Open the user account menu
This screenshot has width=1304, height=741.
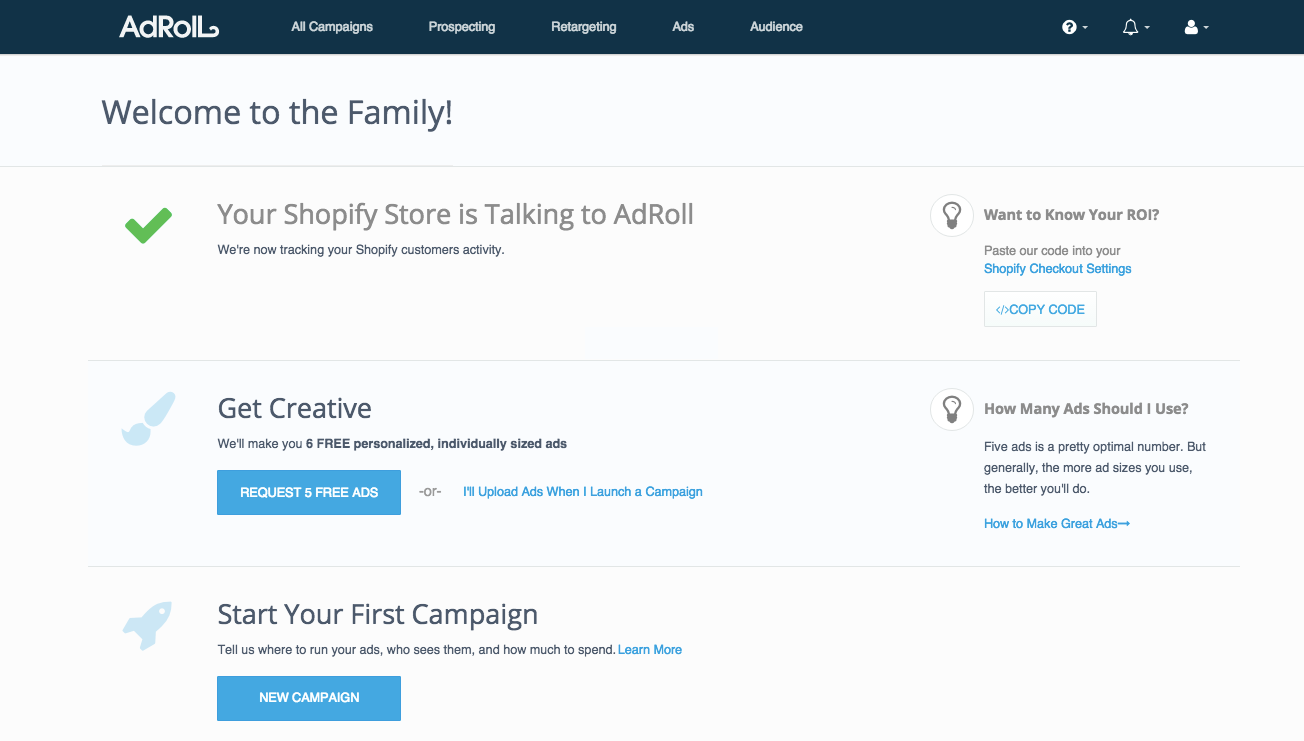pyautogui.click(x=1196, y=28)
